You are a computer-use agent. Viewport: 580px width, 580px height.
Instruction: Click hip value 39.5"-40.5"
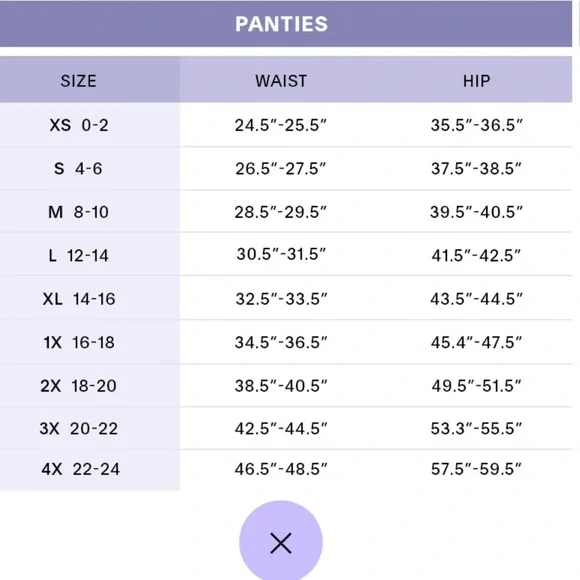(476, 212)
